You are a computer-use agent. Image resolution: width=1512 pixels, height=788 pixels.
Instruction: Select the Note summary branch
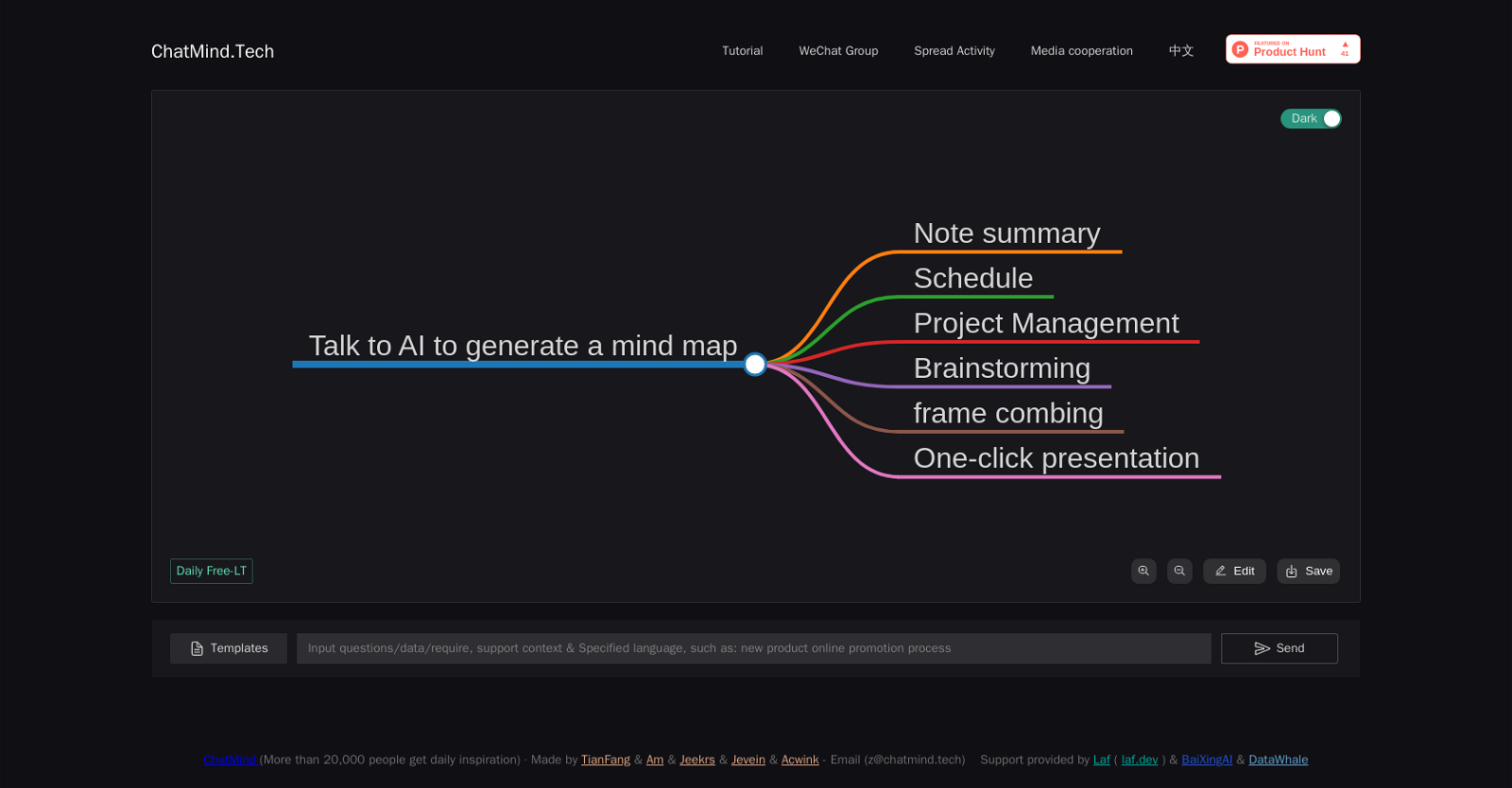point(1006,233)
